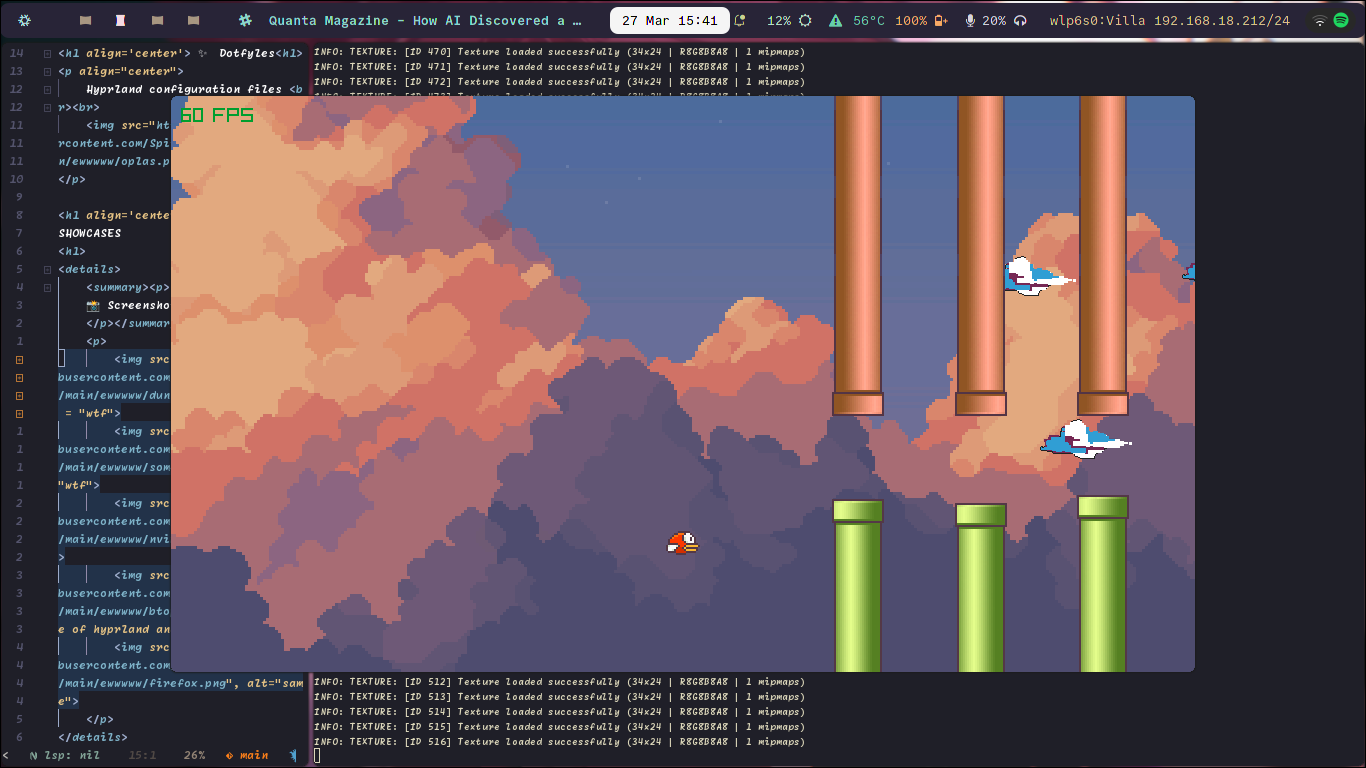The height and width of the screenshot is (768, 1366).
Task: Open the Wi-Fi signal icon
Action: pos(1320,20)
